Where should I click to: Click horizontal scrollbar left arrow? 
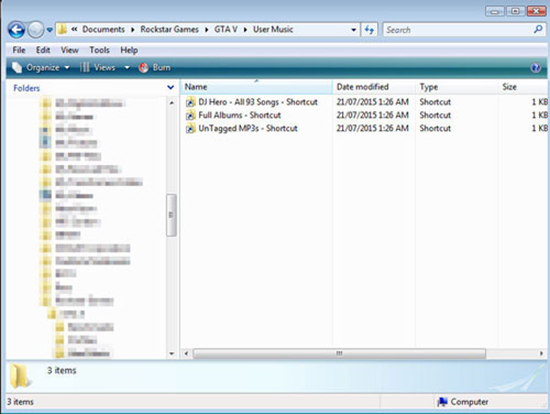pyautogui.click(x=186, y=353)
